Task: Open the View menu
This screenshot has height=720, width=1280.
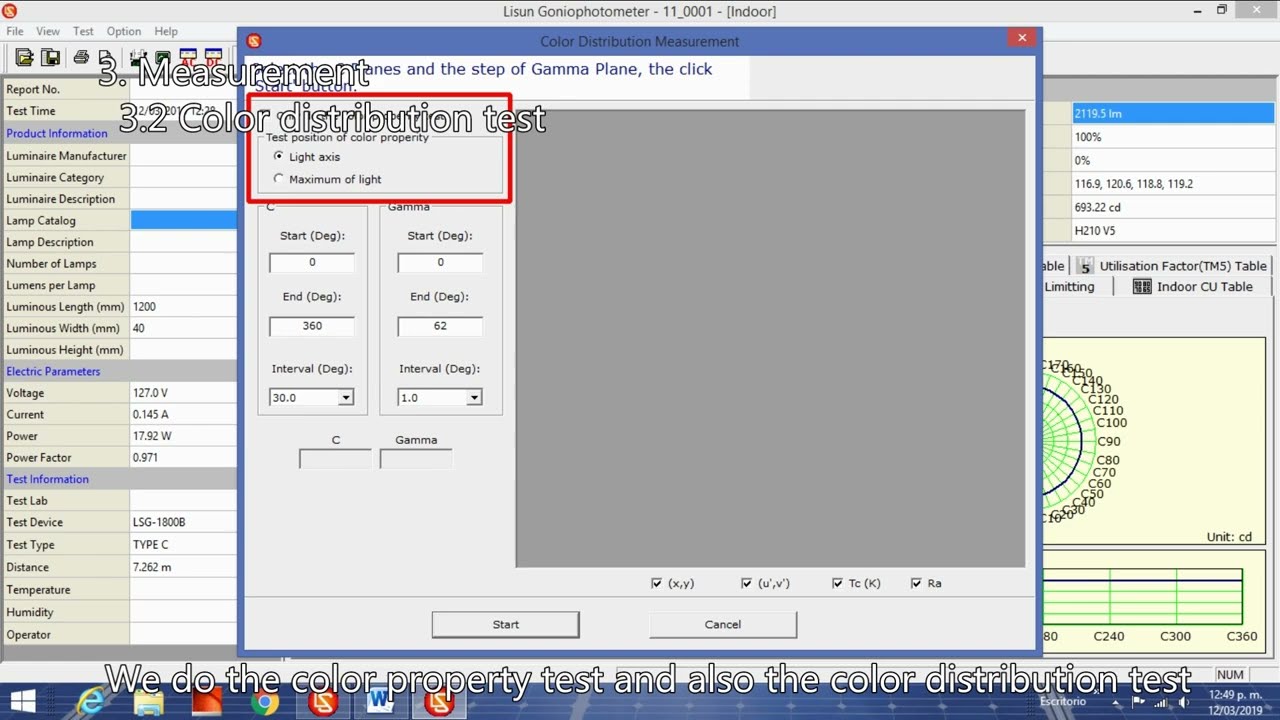Action: [x=48, y=31]
